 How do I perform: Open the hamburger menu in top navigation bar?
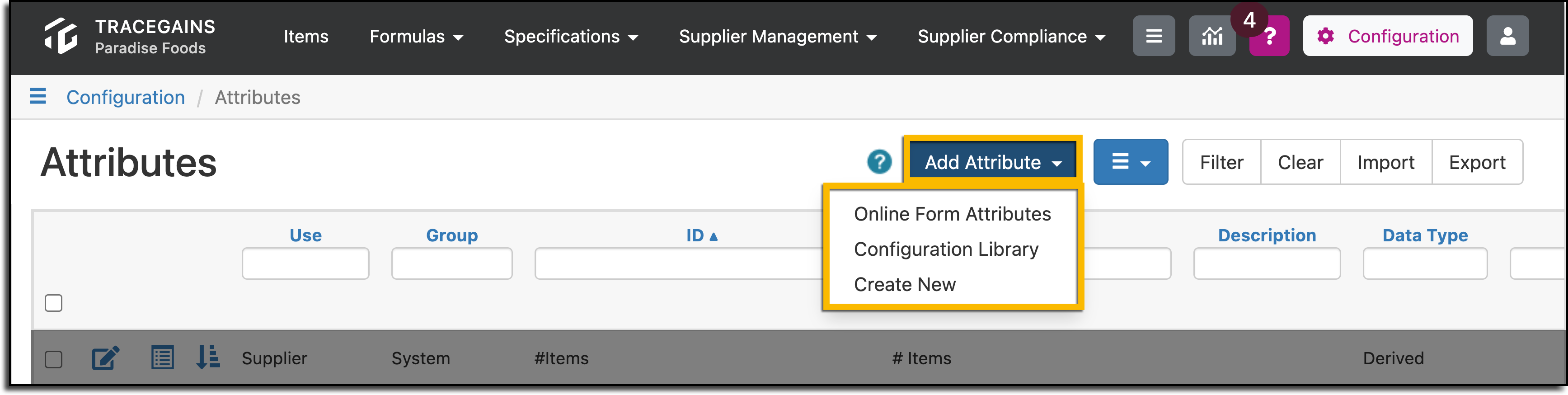pyautogui.click(x=1154, y=36)
